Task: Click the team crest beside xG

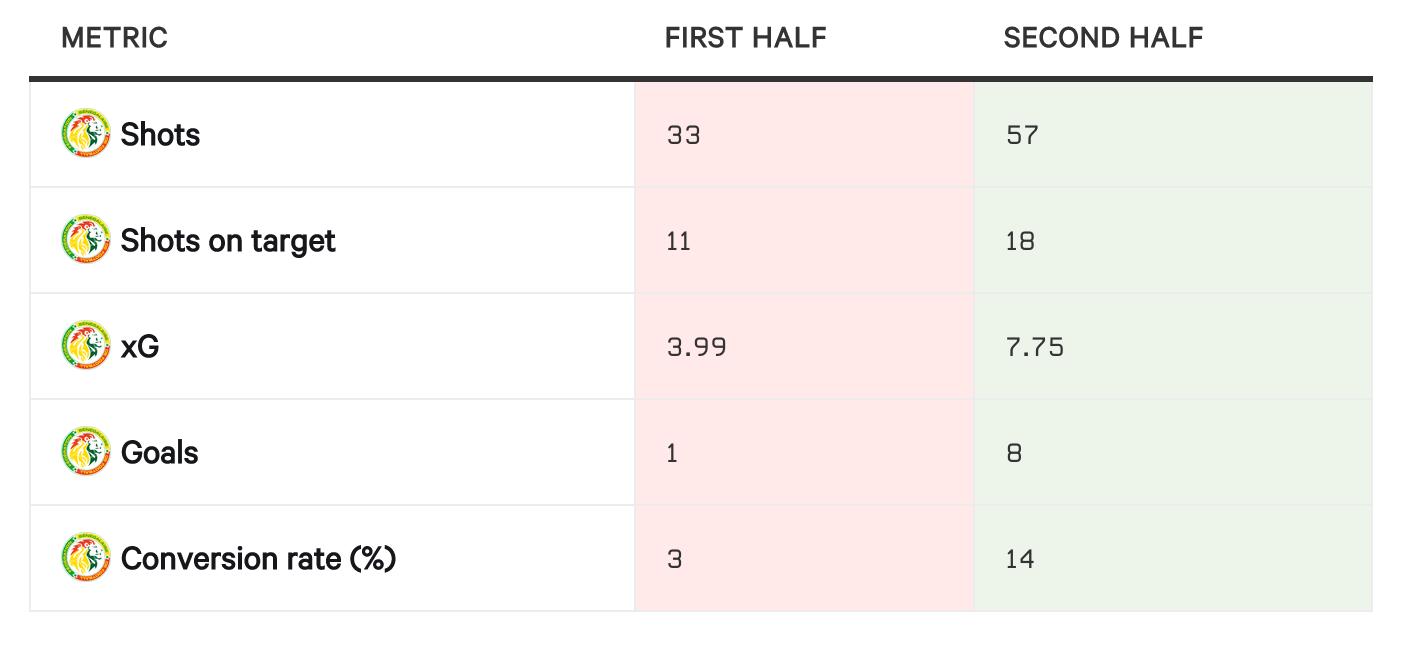Action: 86,346
